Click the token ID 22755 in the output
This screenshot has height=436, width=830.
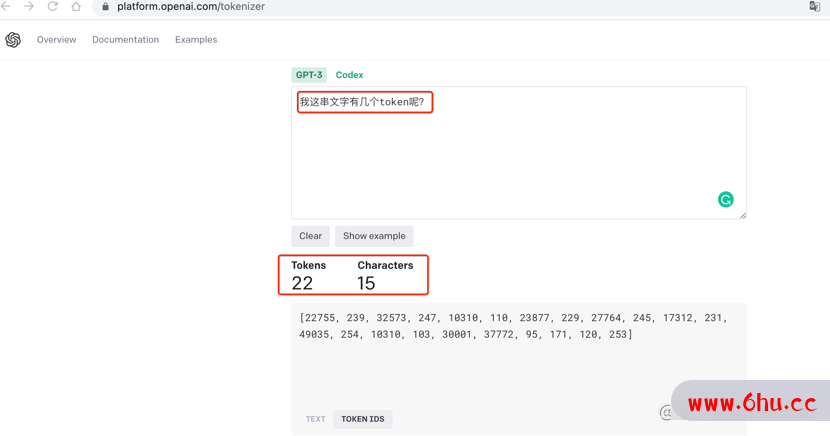click(320, 318)
